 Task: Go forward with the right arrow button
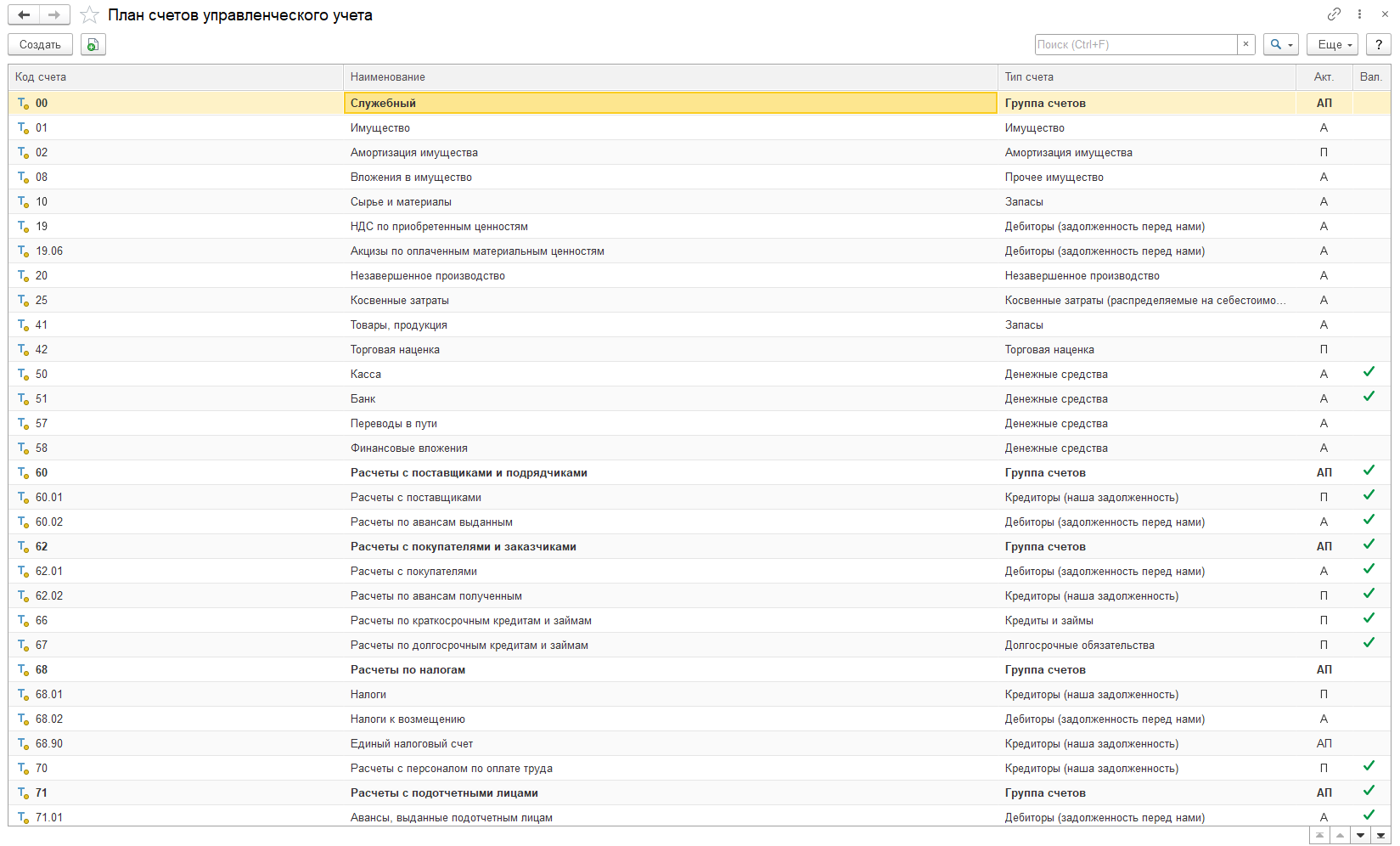point(54,14)
